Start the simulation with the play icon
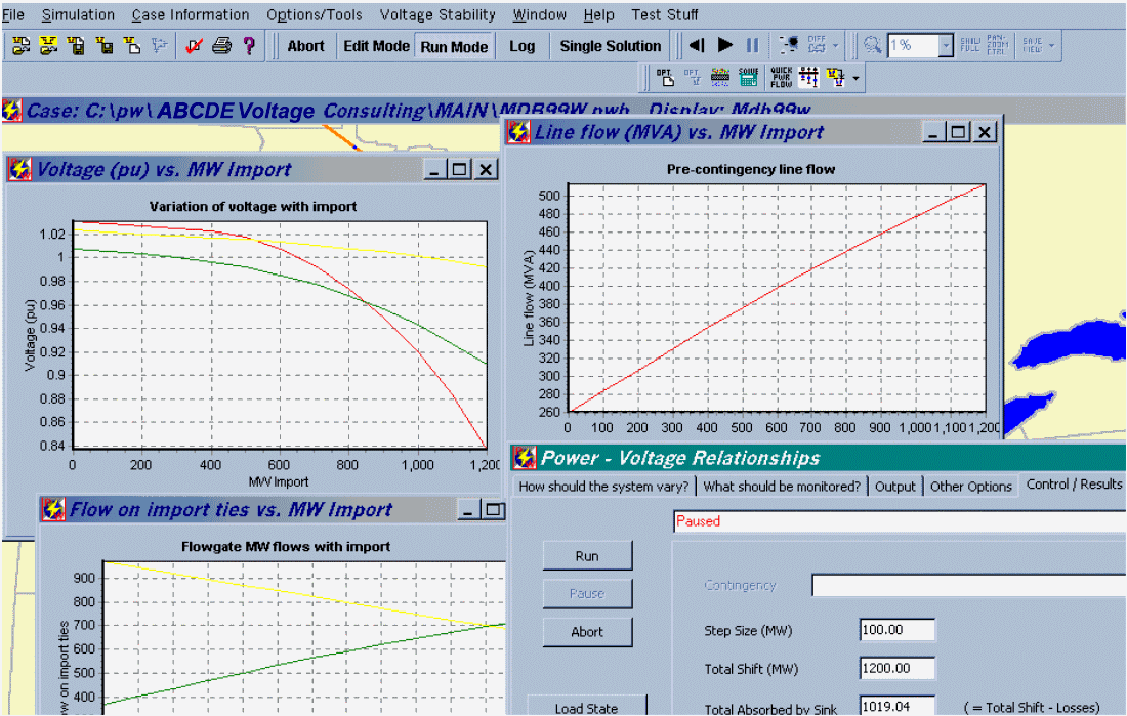This screenshot has height=716, width=1127. (724, 45)
